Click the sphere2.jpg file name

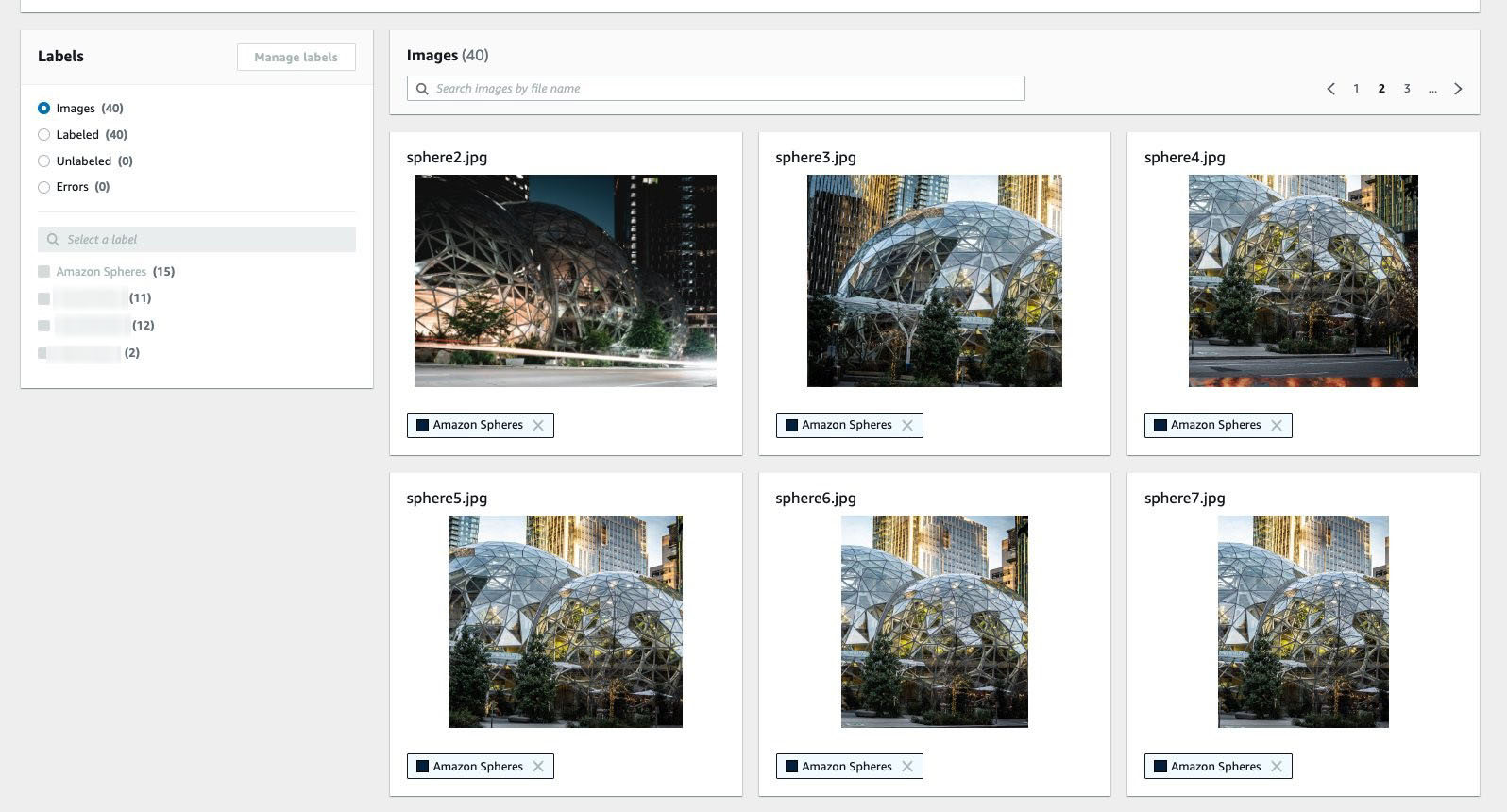[x=447, y=158]
